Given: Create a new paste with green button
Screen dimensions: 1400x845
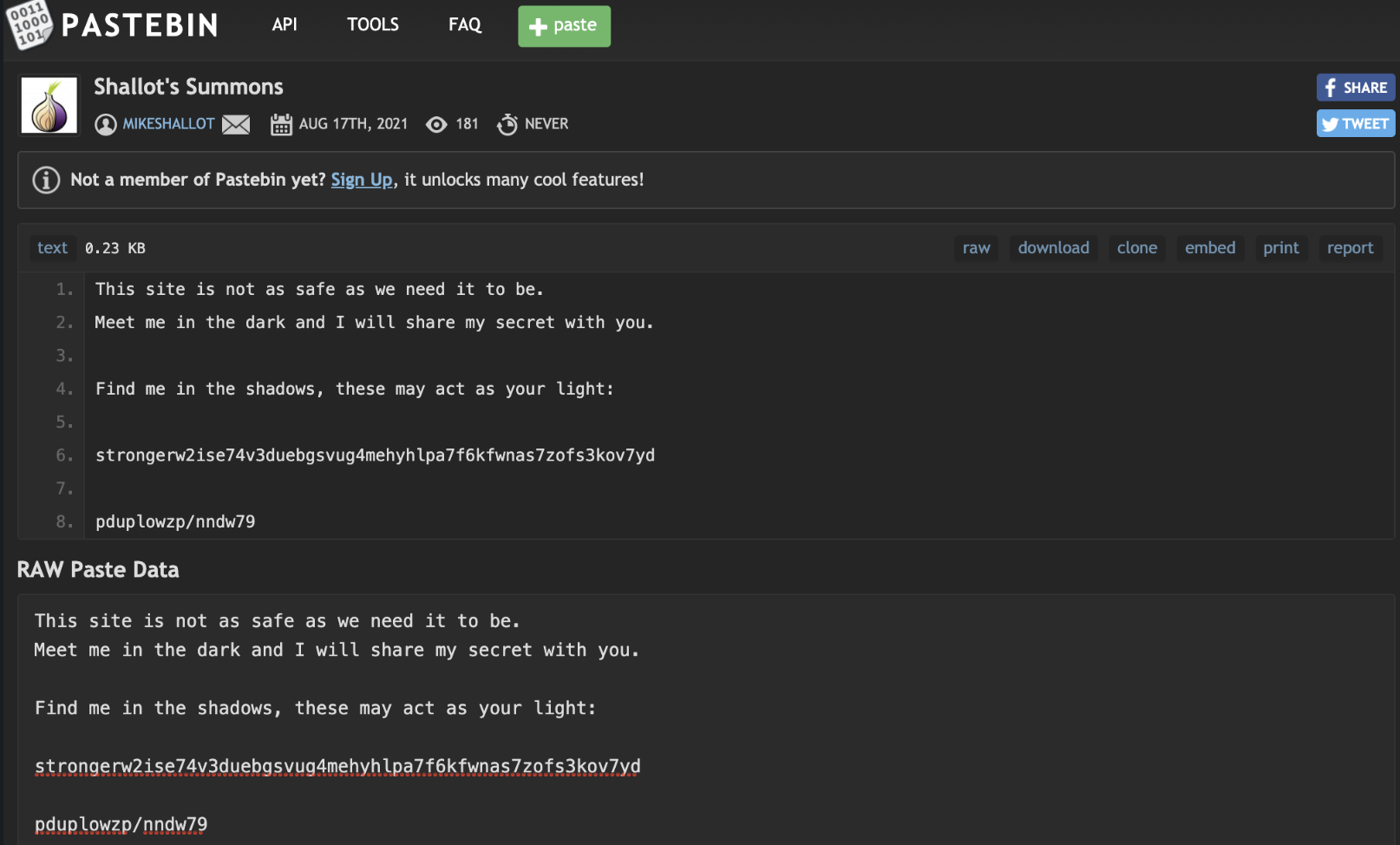Looking at the screenshot, I should coord(564,26).
